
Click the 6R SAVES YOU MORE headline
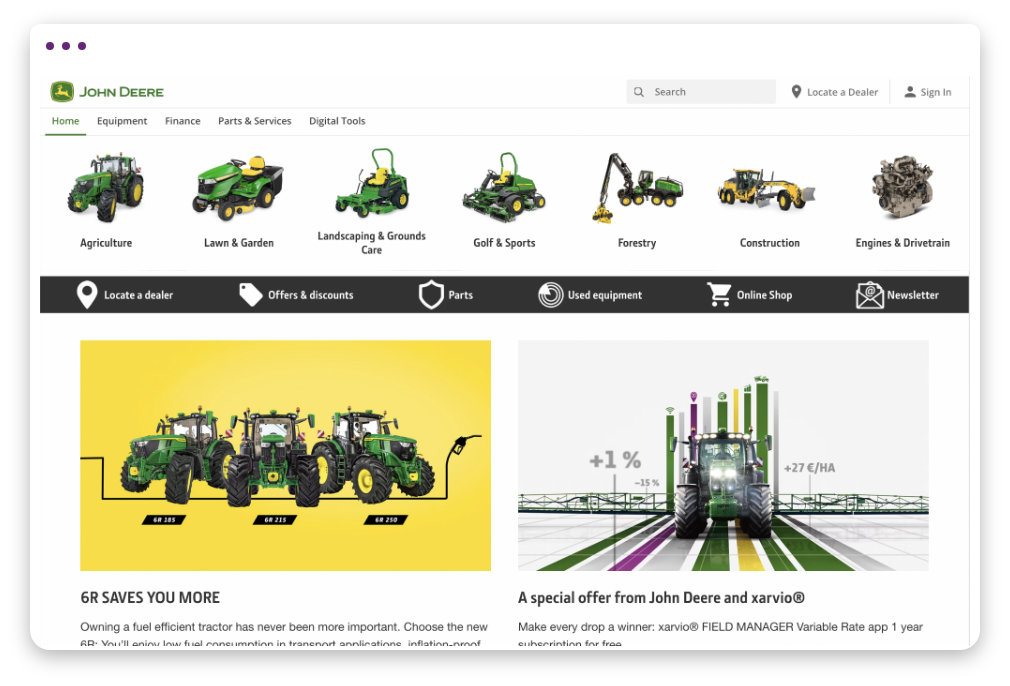point(150,598)
